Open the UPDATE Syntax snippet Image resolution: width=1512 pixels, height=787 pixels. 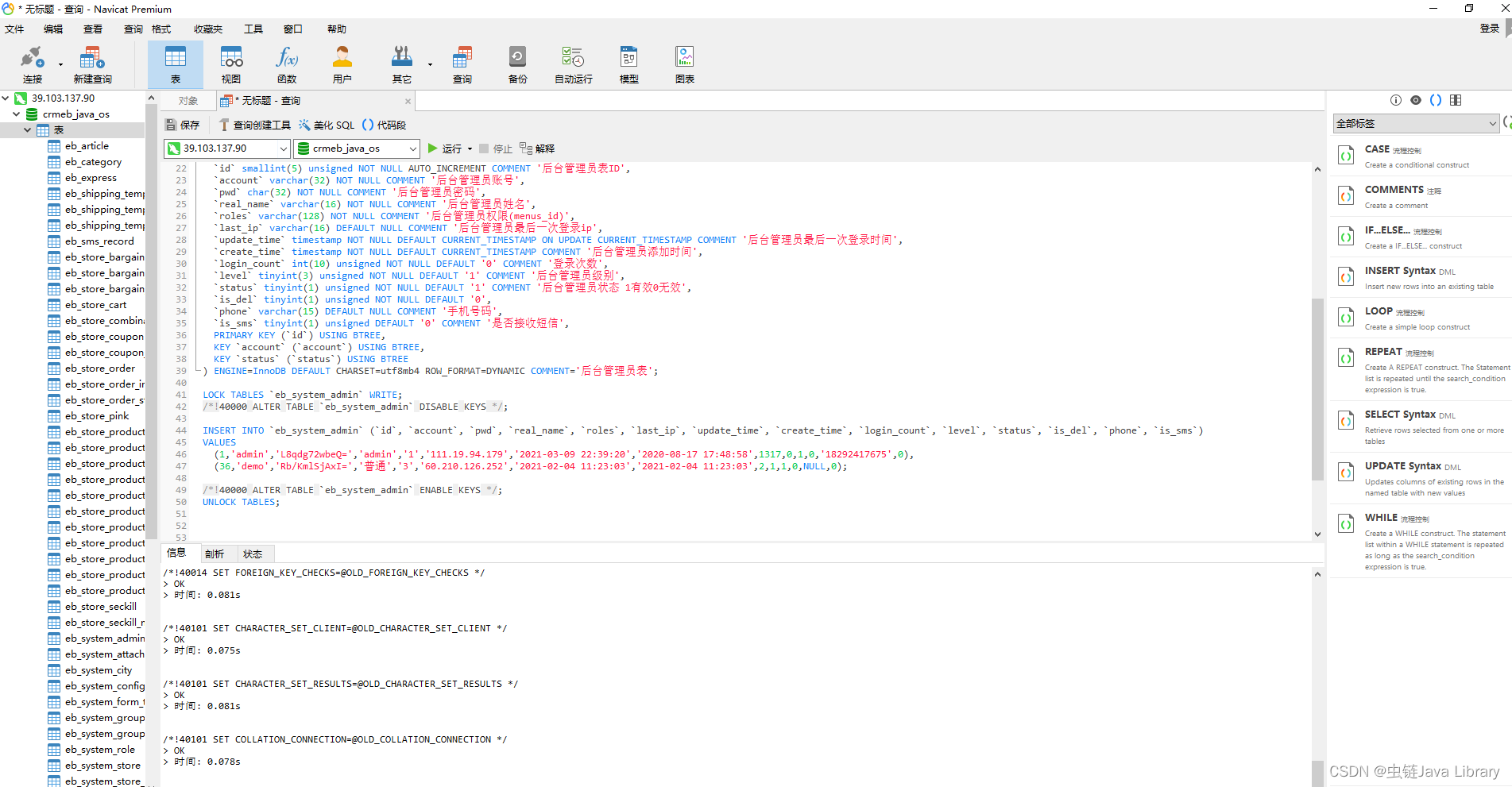pos(1421,478)
